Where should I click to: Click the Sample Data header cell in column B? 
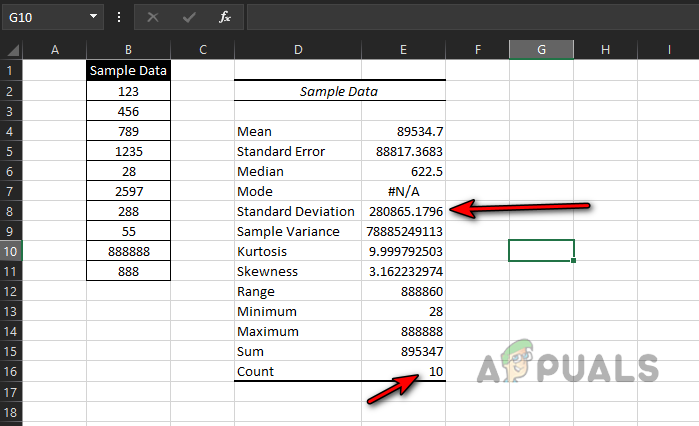[x=128, y=71]
